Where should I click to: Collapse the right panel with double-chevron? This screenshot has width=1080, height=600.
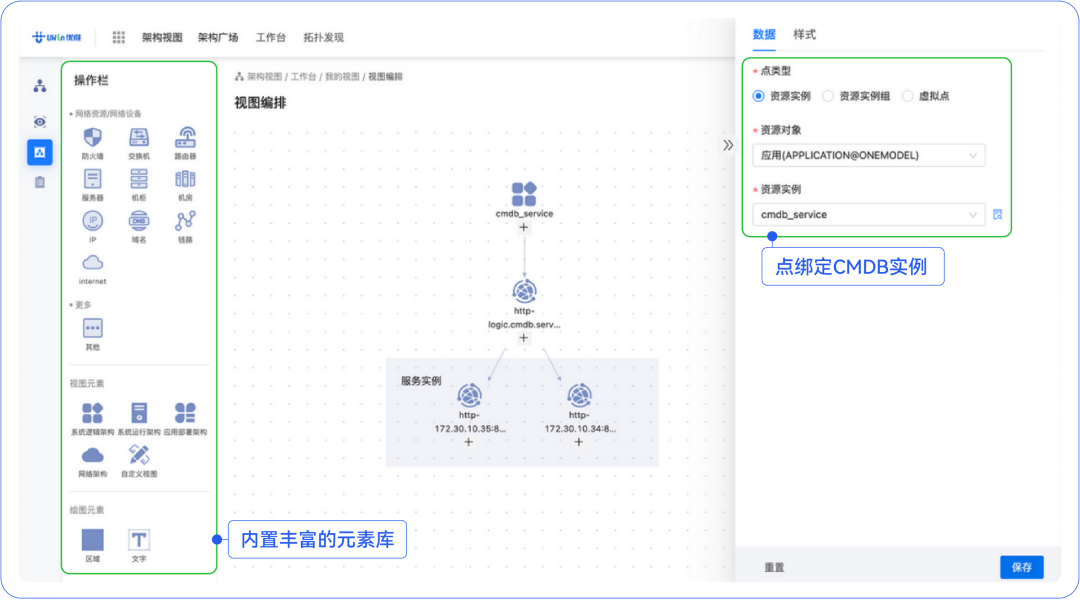[728, 145]
